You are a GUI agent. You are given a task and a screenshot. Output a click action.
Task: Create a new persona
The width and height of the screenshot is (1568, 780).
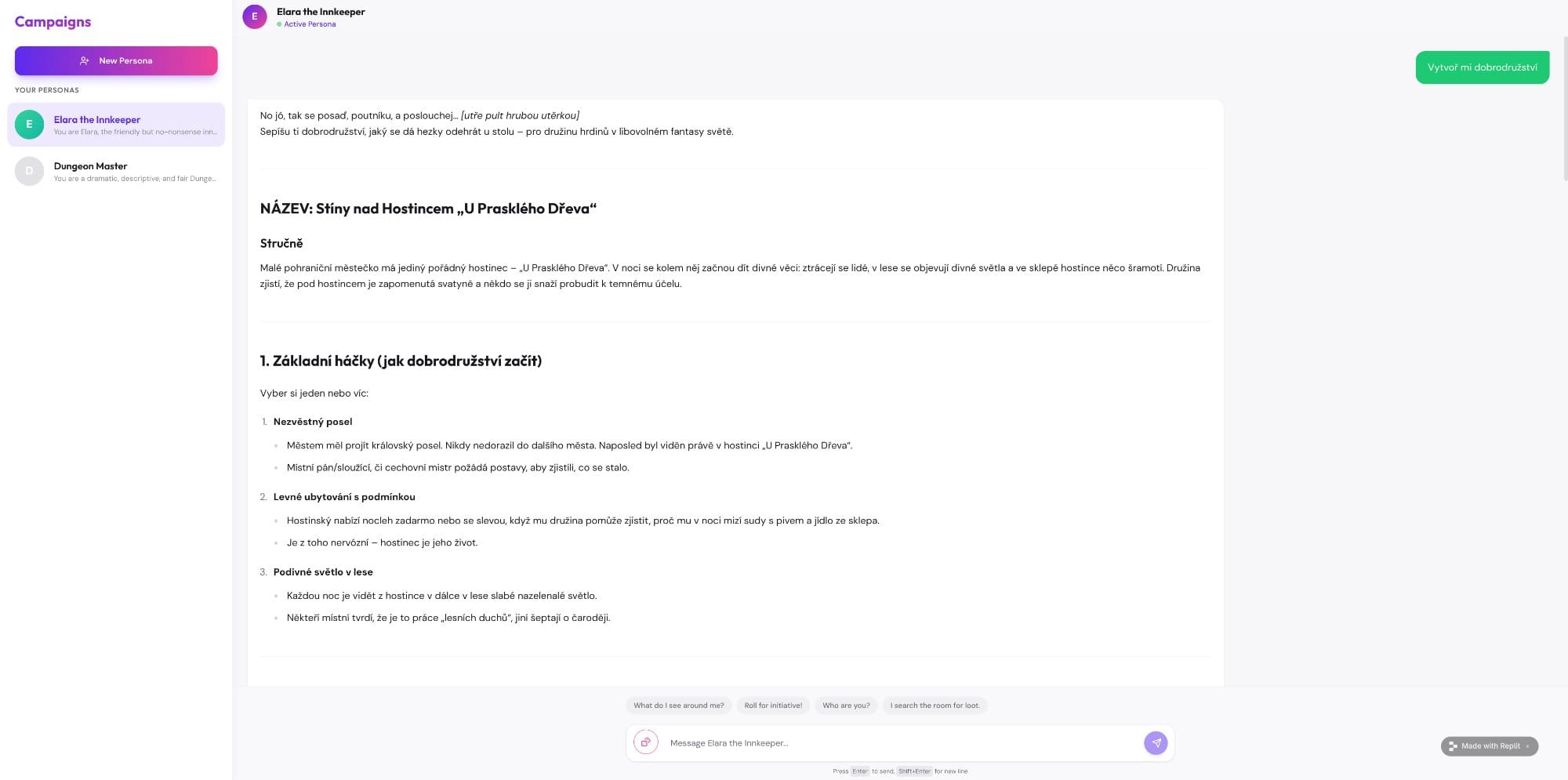[116, 60]
